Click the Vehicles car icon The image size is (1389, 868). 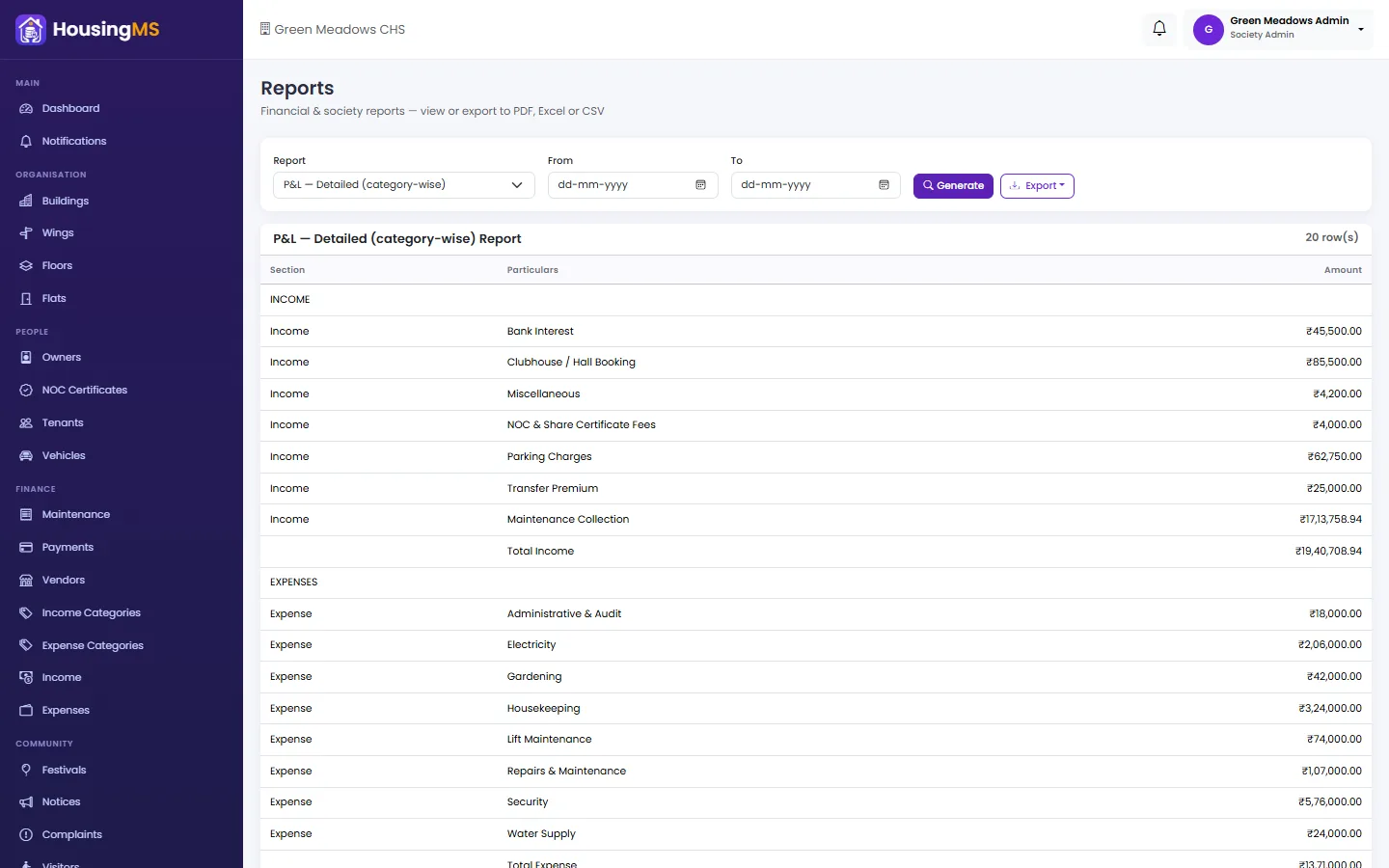[x=26, y=456]
